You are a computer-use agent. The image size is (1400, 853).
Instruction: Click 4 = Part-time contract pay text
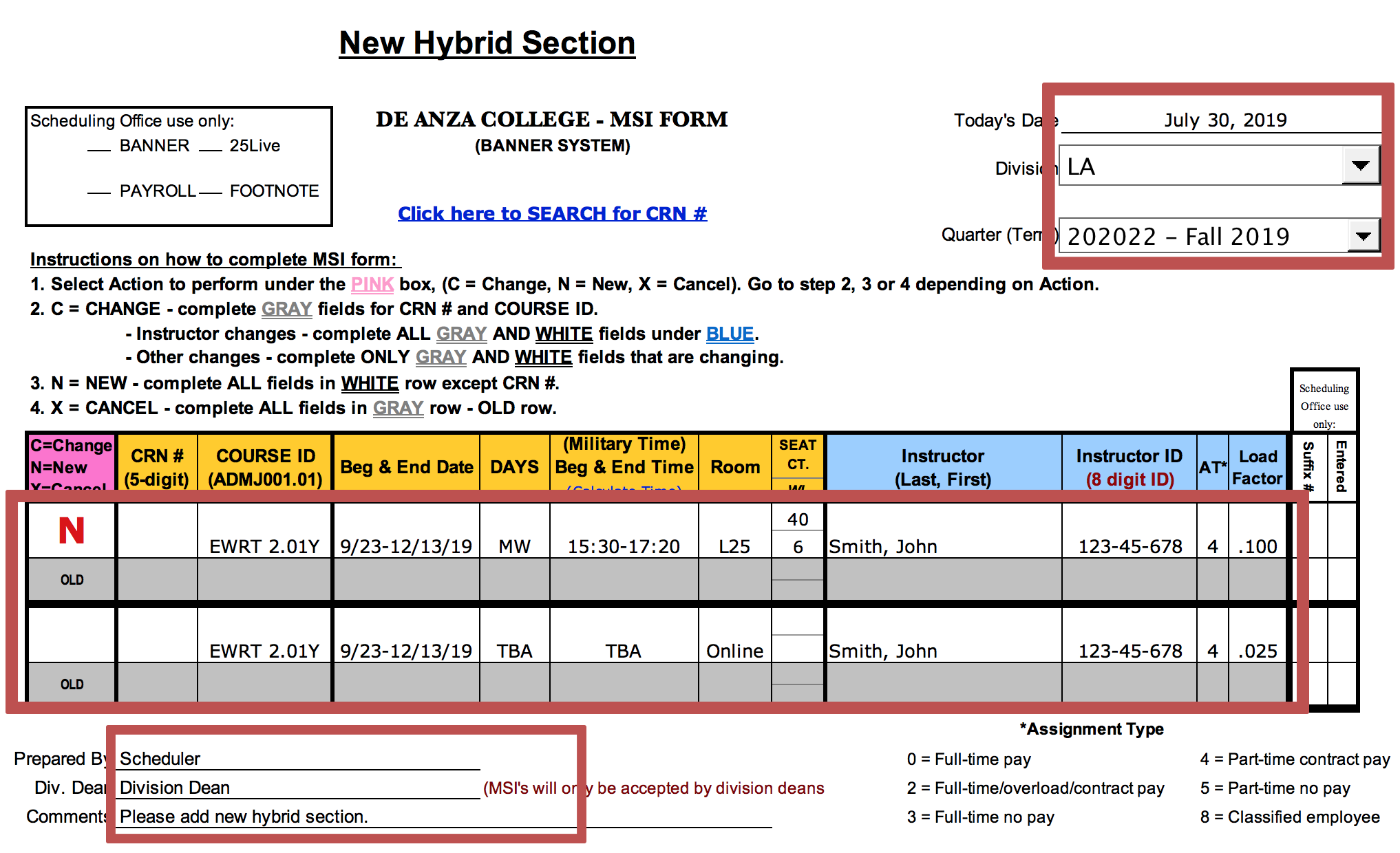pyautogui.click(x=1295, y=759)
